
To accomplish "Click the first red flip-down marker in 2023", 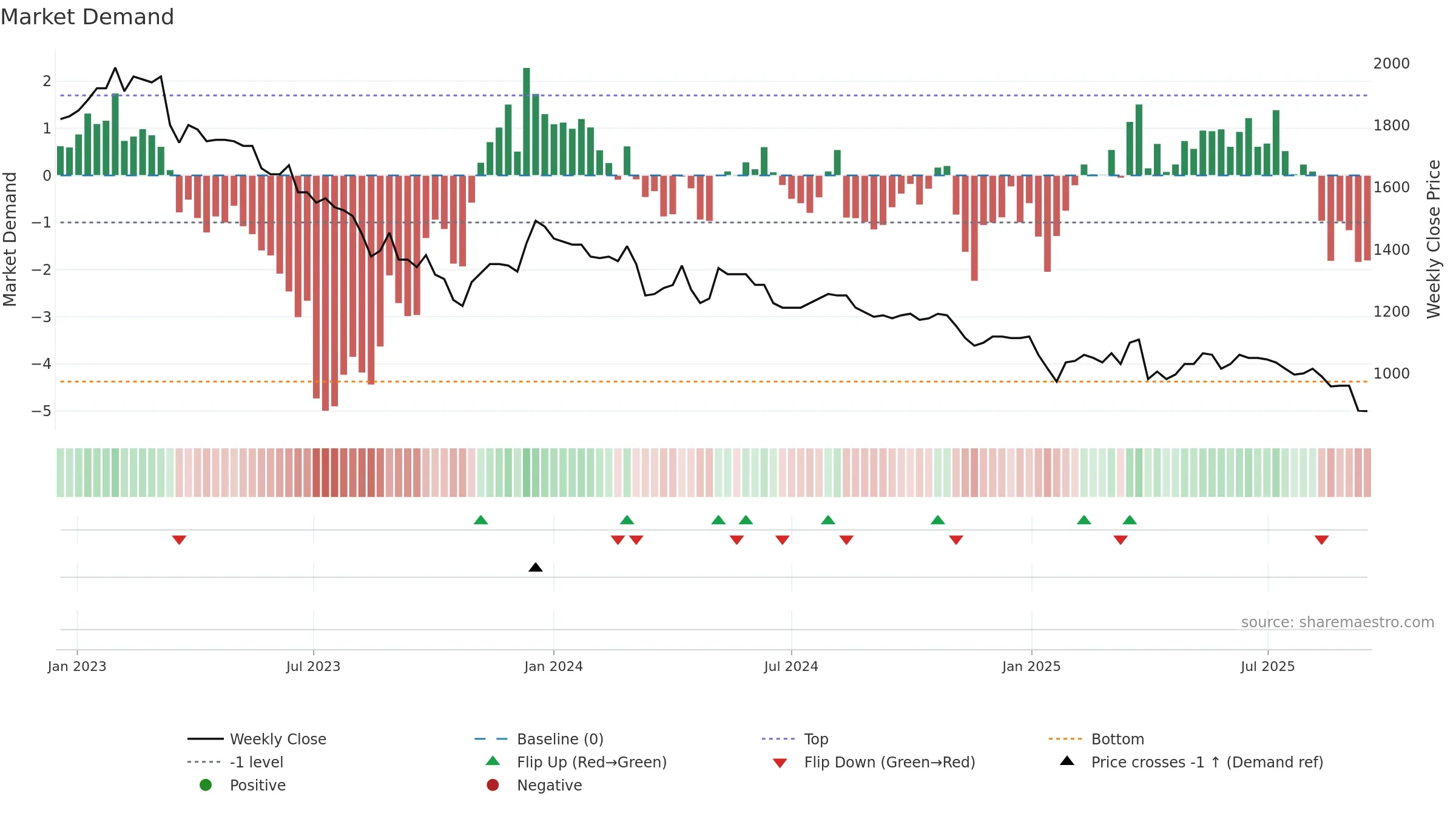I will pos(179,540).
